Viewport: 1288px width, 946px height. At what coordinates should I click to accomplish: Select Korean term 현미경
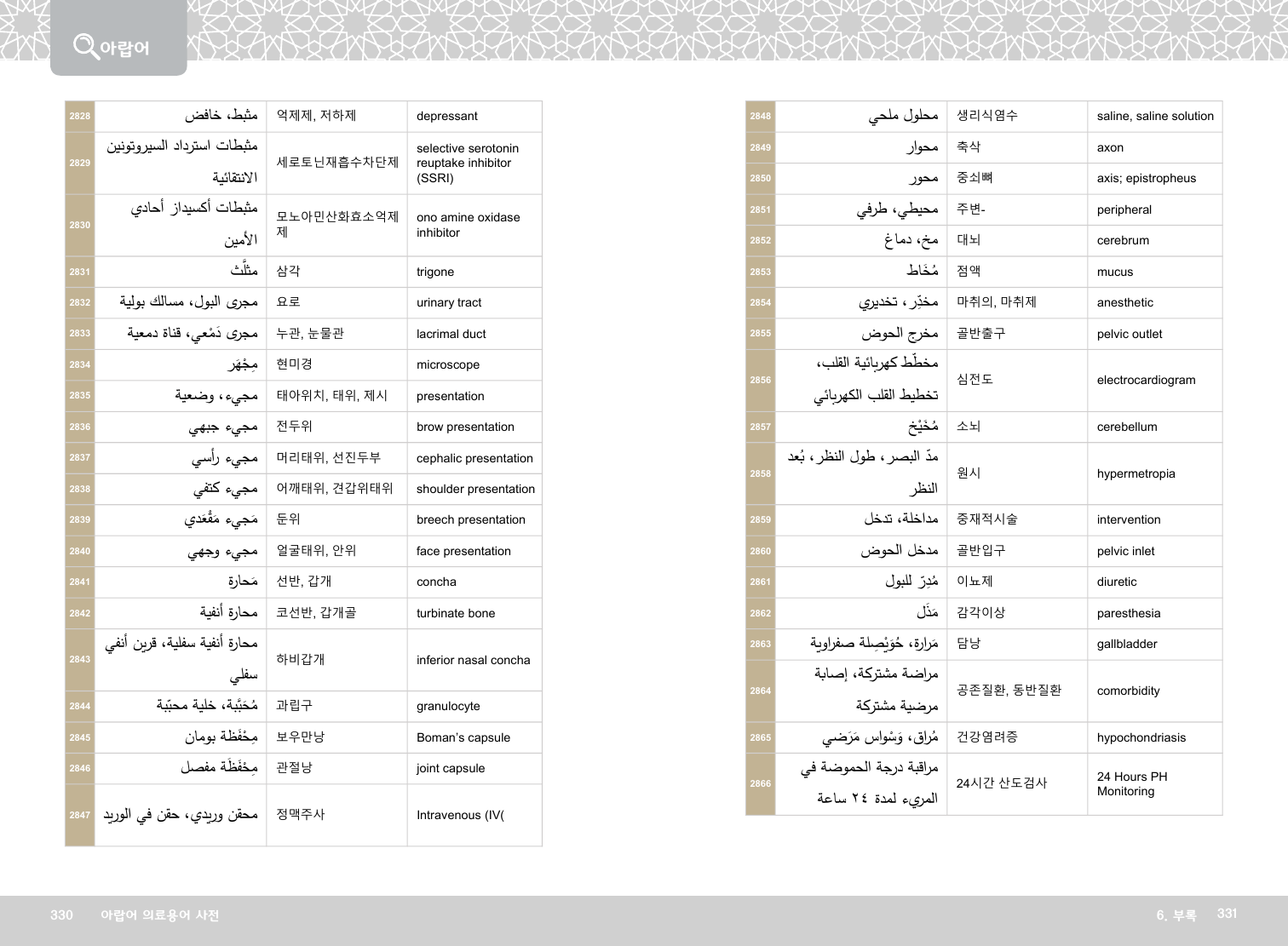tap(294, 364)
